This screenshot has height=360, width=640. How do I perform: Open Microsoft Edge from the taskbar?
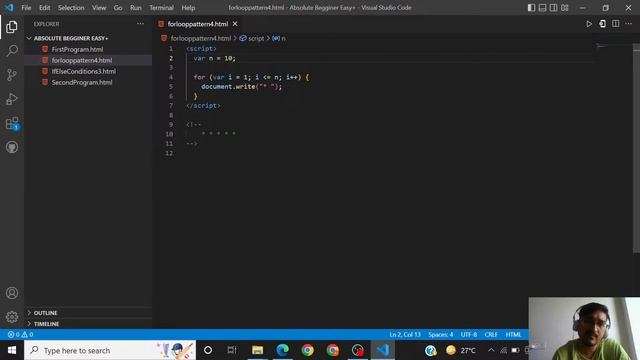tap(282, 350)
